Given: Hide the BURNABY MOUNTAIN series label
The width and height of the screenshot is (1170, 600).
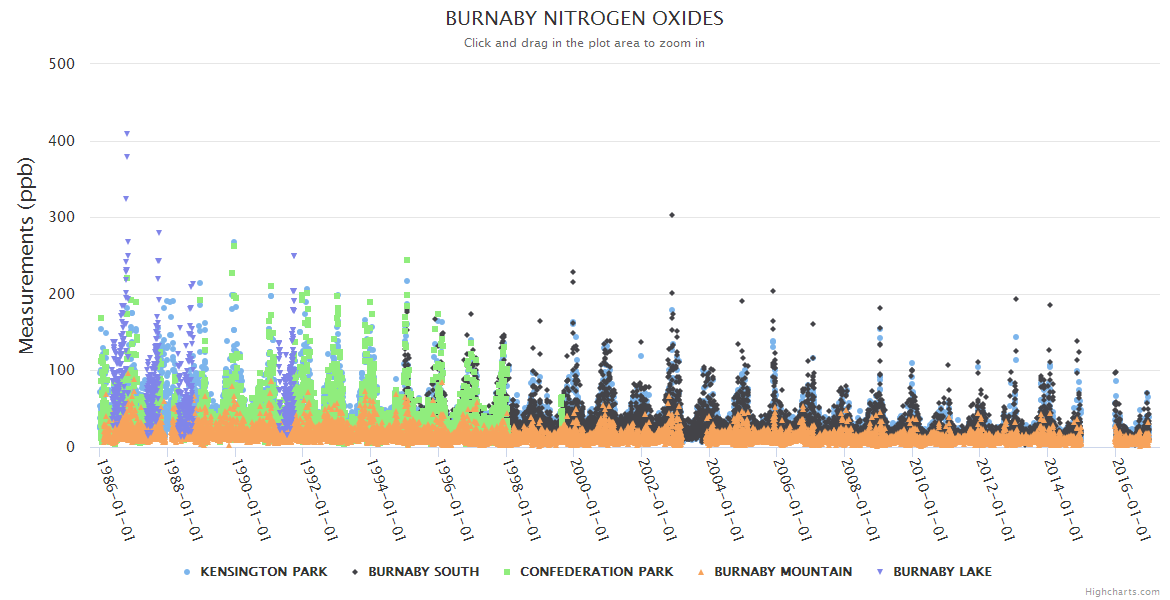Looking at the screenshot, I should 783,572.
